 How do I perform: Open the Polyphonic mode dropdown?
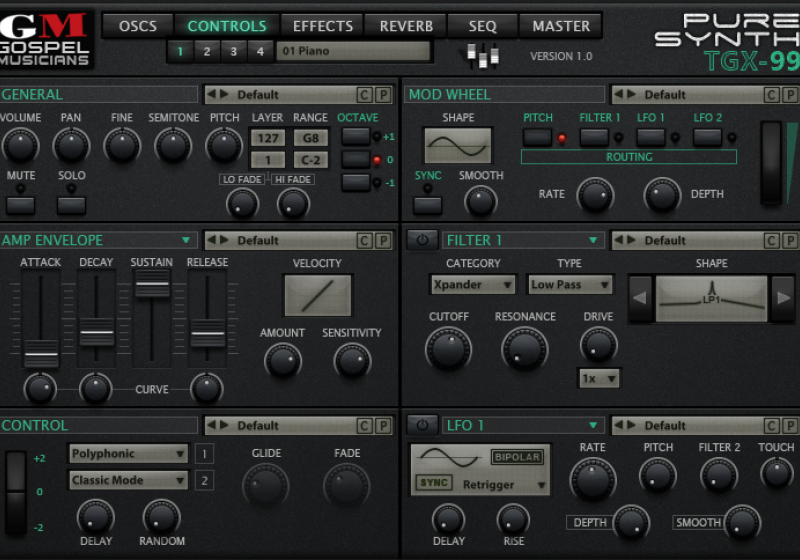(x=128, y=454)
